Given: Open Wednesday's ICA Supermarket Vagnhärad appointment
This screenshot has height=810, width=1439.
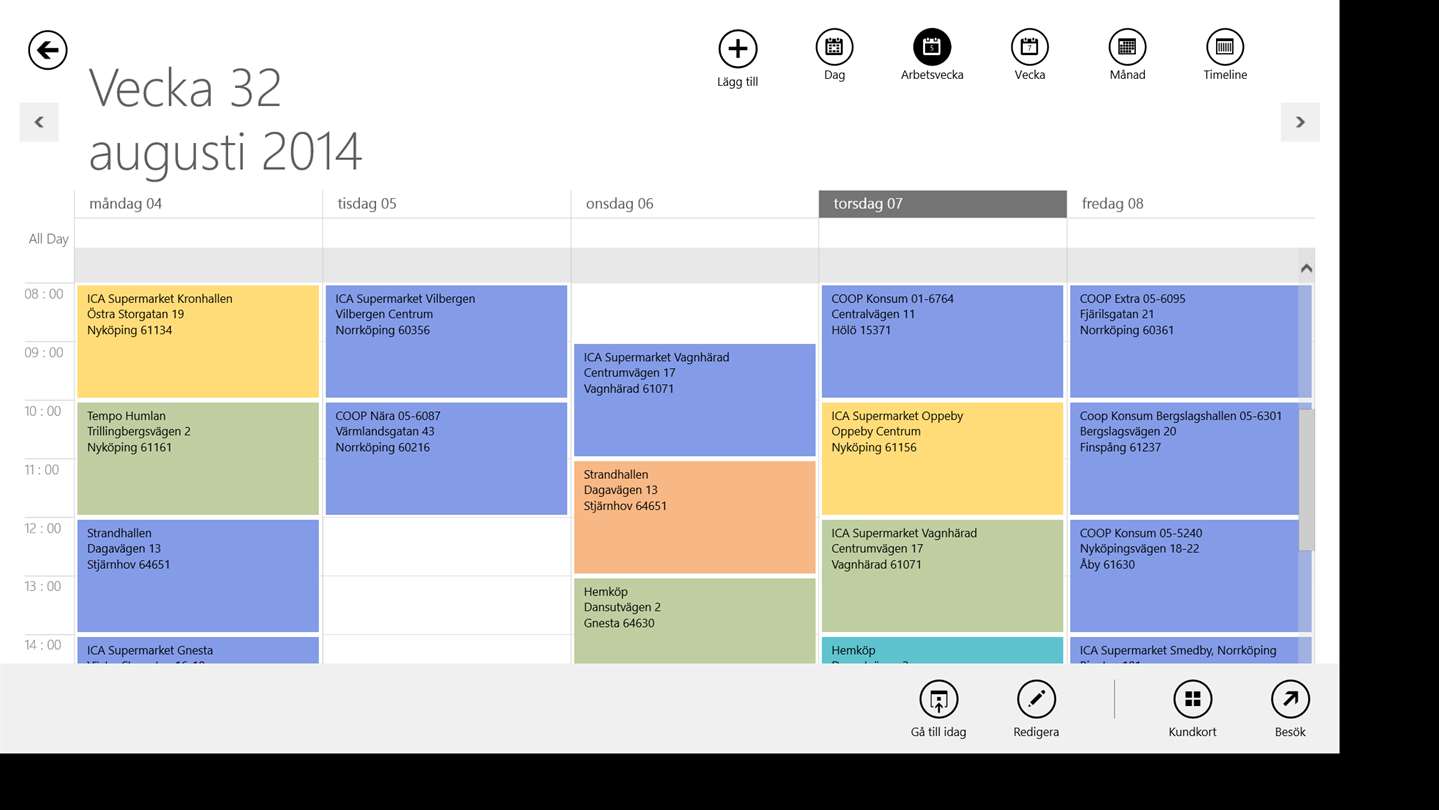Looking at the screenshot, I should 694,400.
